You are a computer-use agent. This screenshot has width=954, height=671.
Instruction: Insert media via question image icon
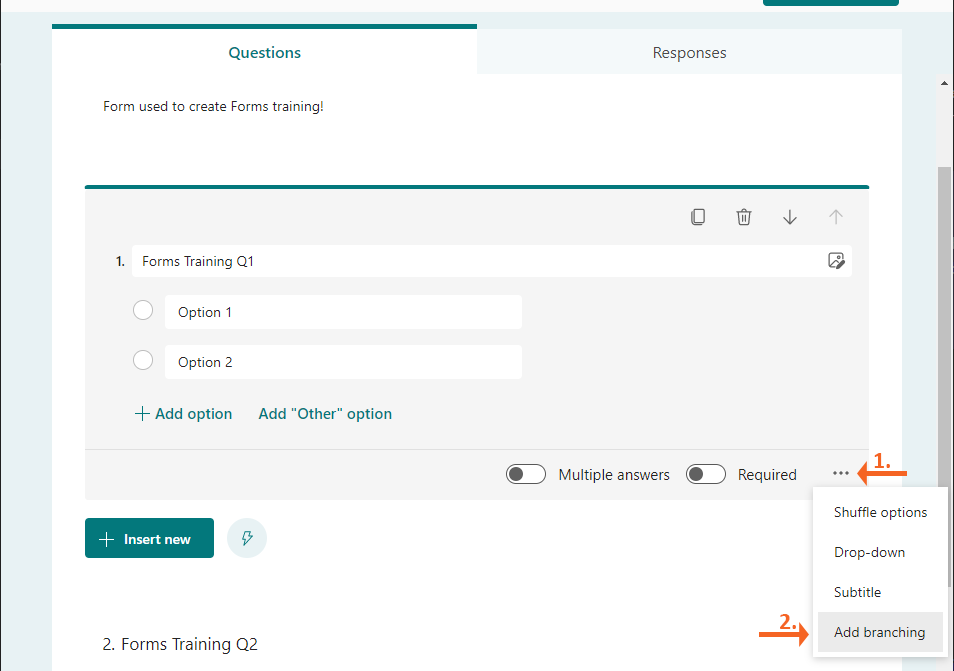836,261
